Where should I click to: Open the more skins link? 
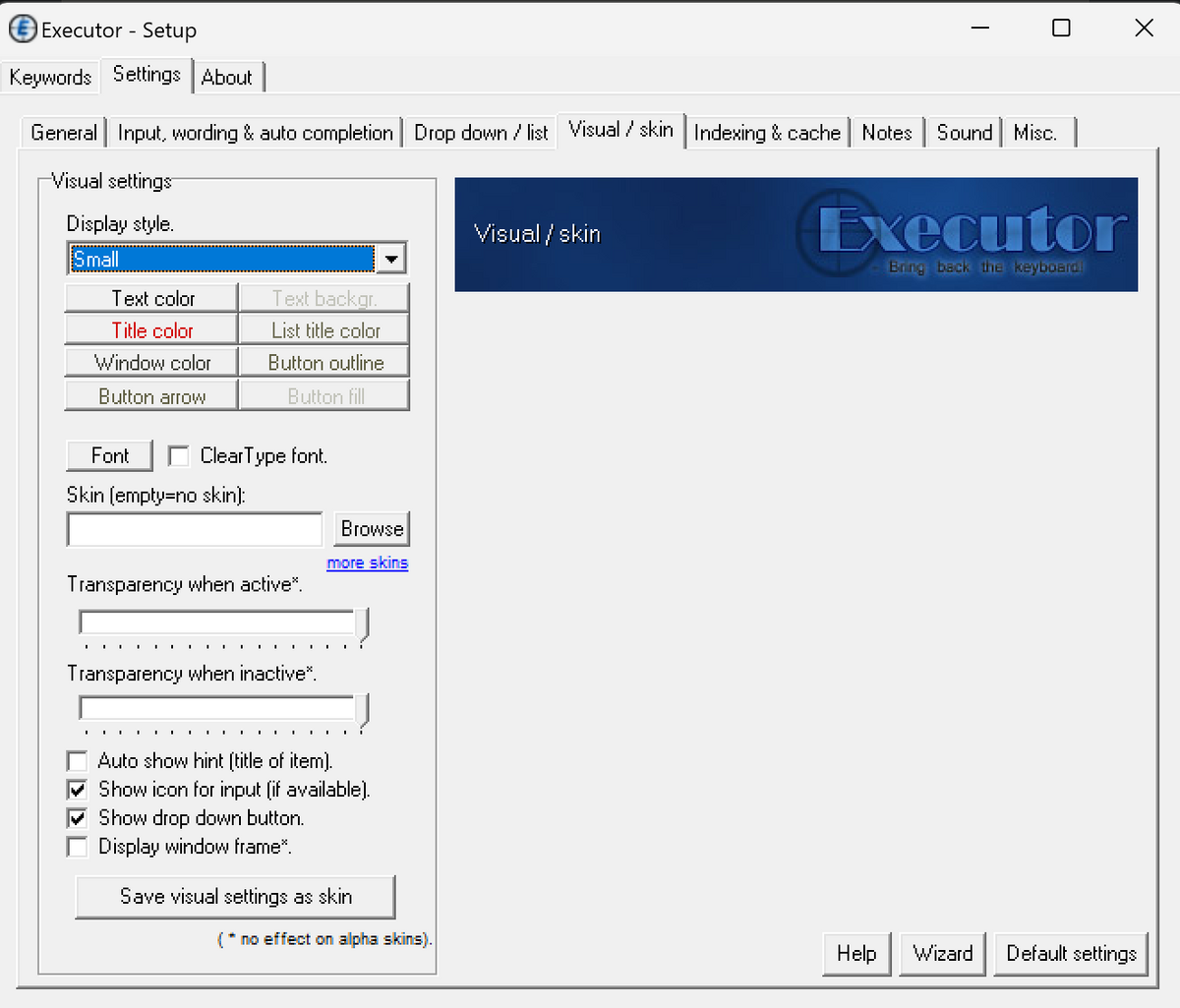coord(368,563)
